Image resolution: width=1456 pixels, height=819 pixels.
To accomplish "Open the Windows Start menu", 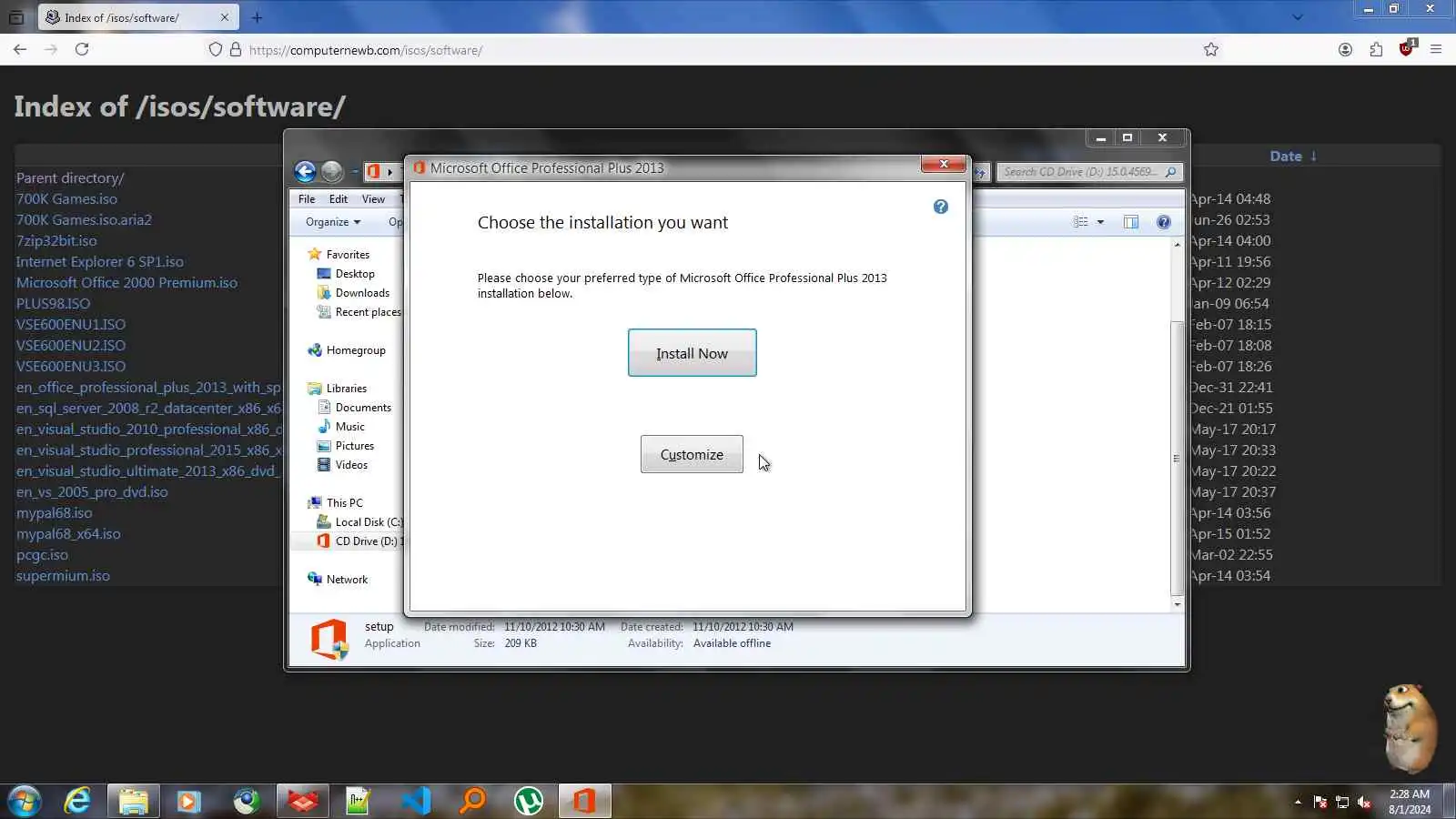I will pos(25,802).
